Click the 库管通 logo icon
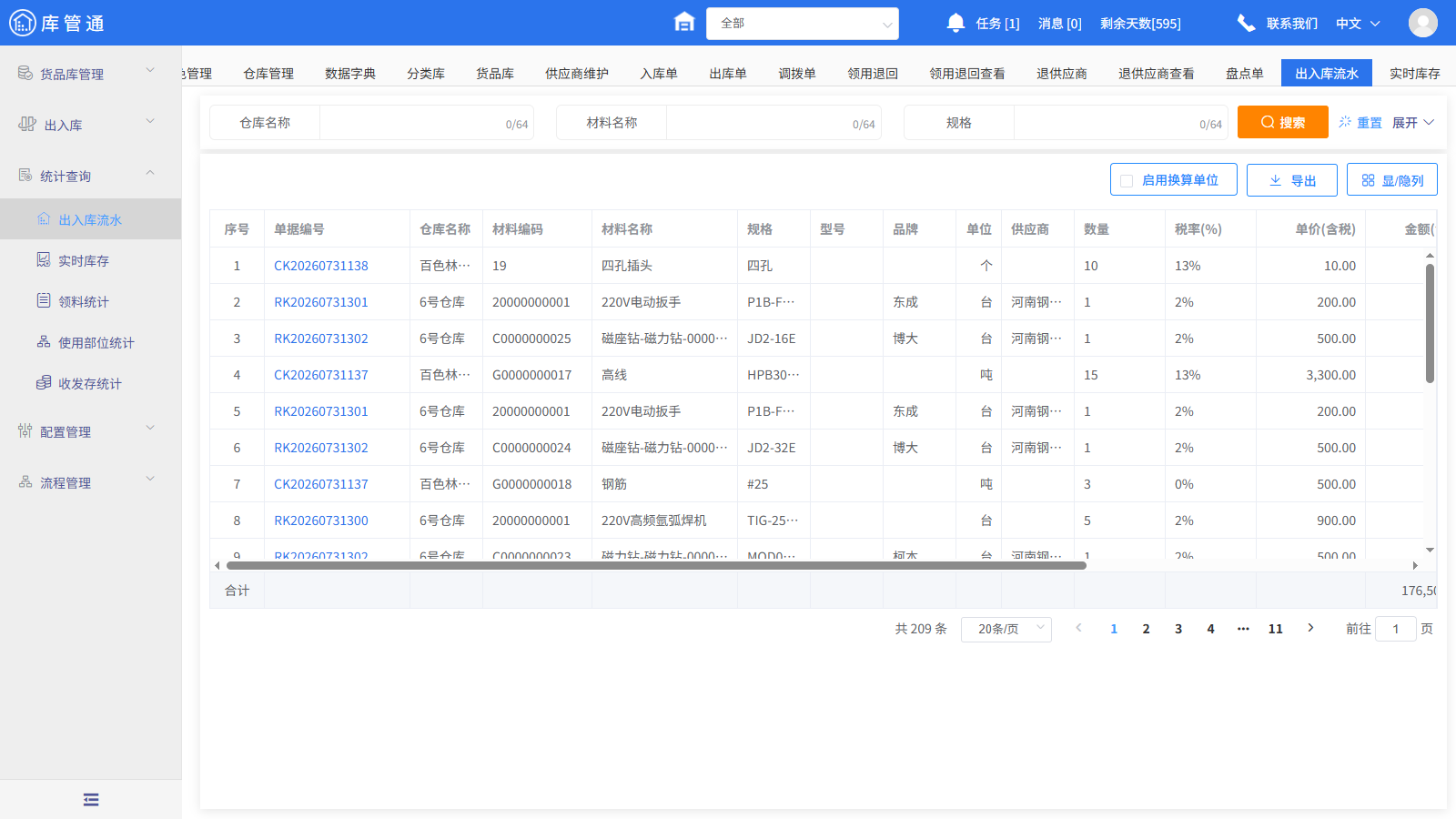 (22, 23)
